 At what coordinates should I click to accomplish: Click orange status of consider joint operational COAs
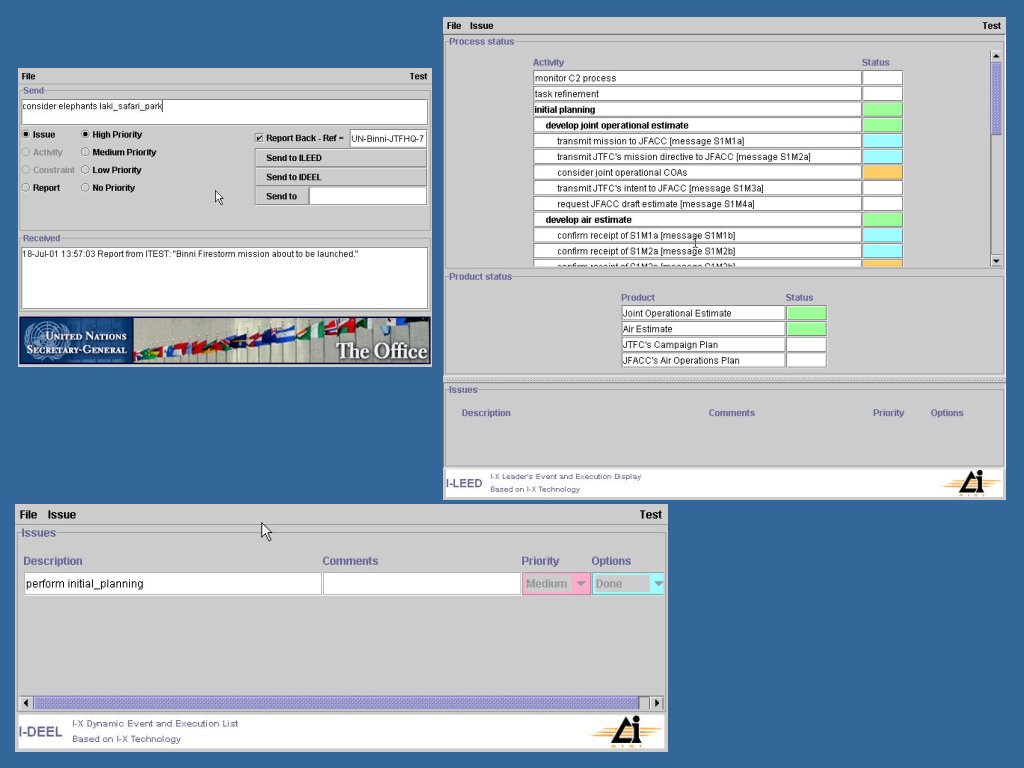click(882, 173)
